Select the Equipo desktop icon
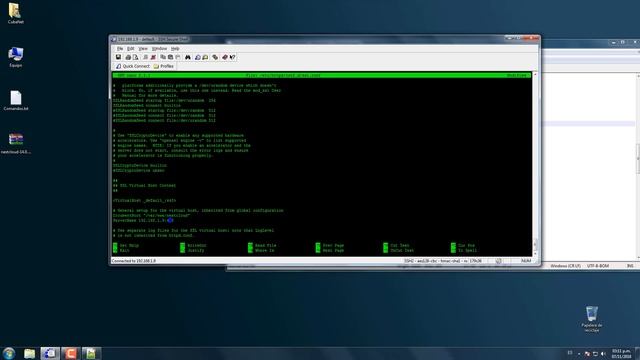This screenshot has width=640, height=360. click(16, 57)
